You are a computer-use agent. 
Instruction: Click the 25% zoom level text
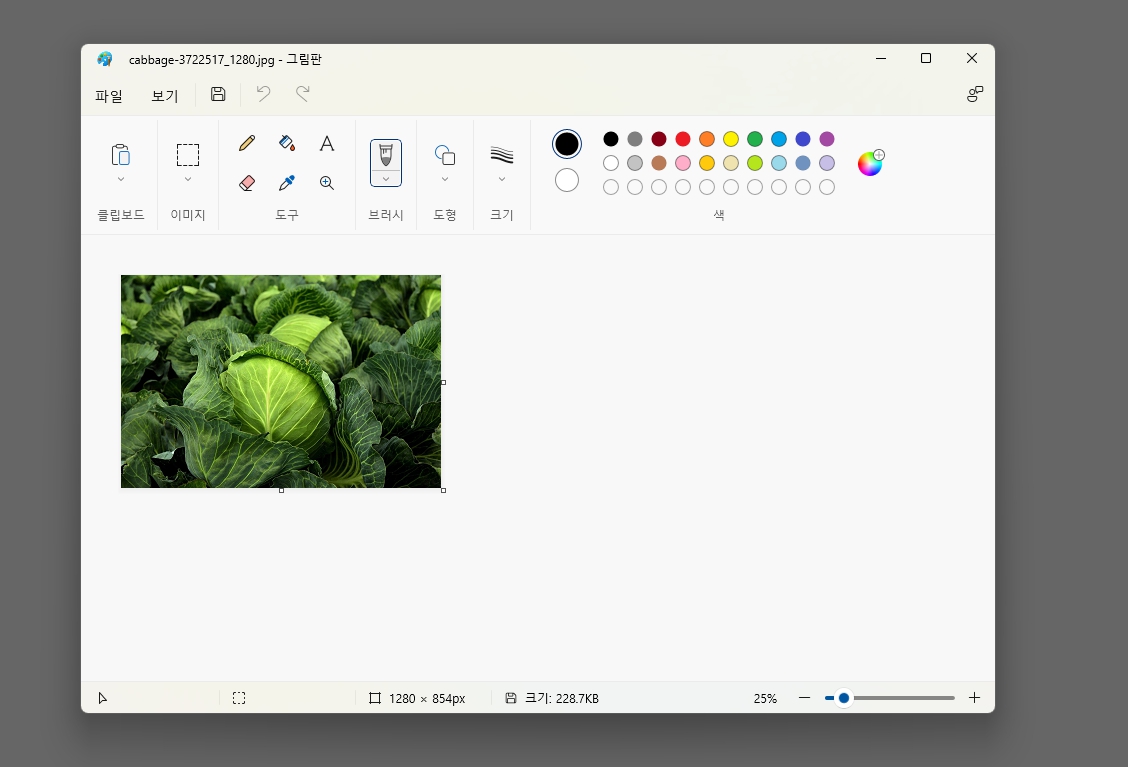pyautogui.click(x=765, y=699)
